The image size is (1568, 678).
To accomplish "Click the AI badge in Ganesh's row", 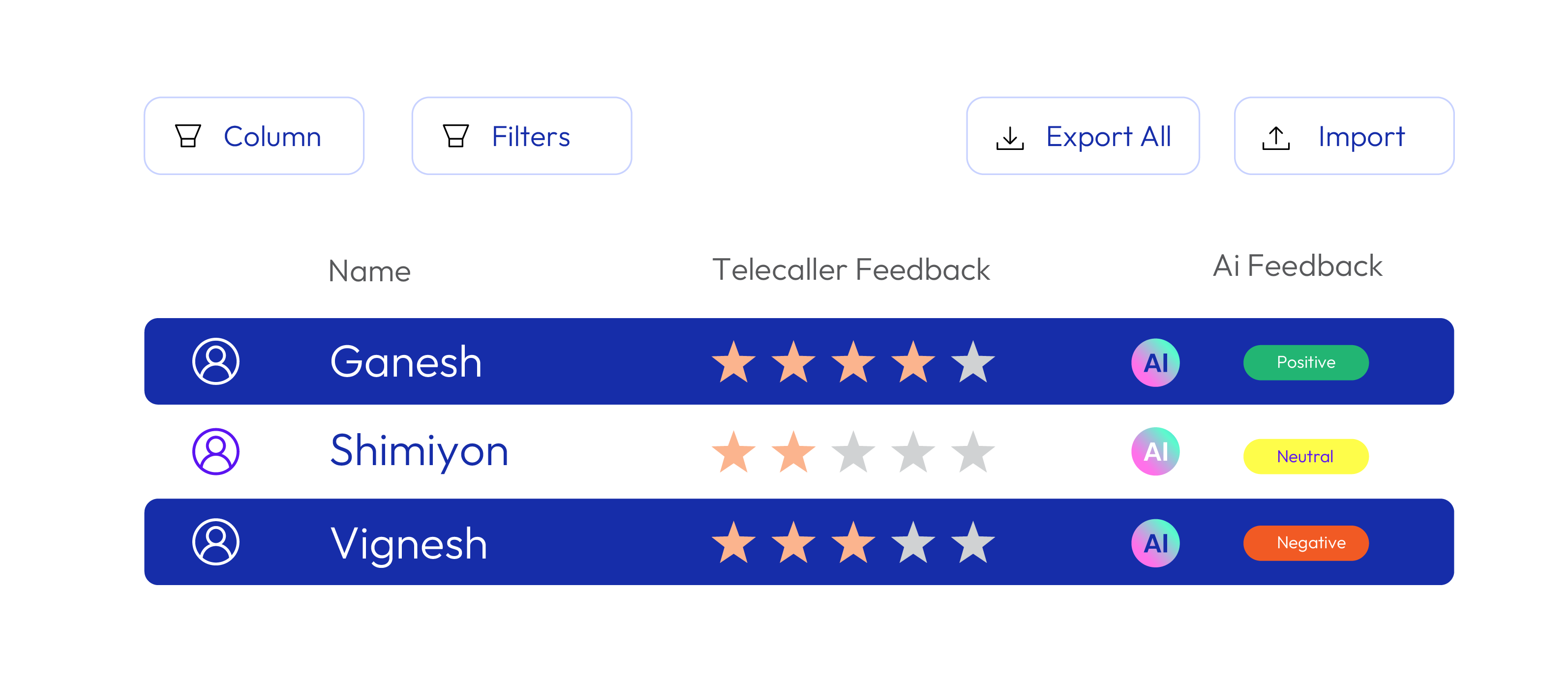I will coord(1155,363).
